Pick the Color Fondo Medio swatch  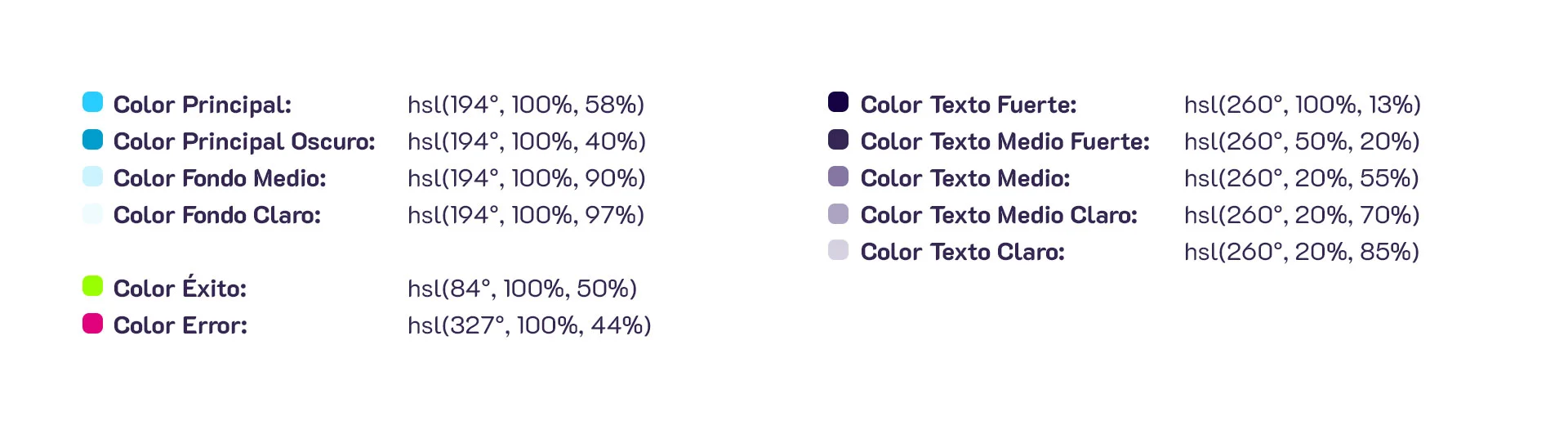tap(93, 176)
